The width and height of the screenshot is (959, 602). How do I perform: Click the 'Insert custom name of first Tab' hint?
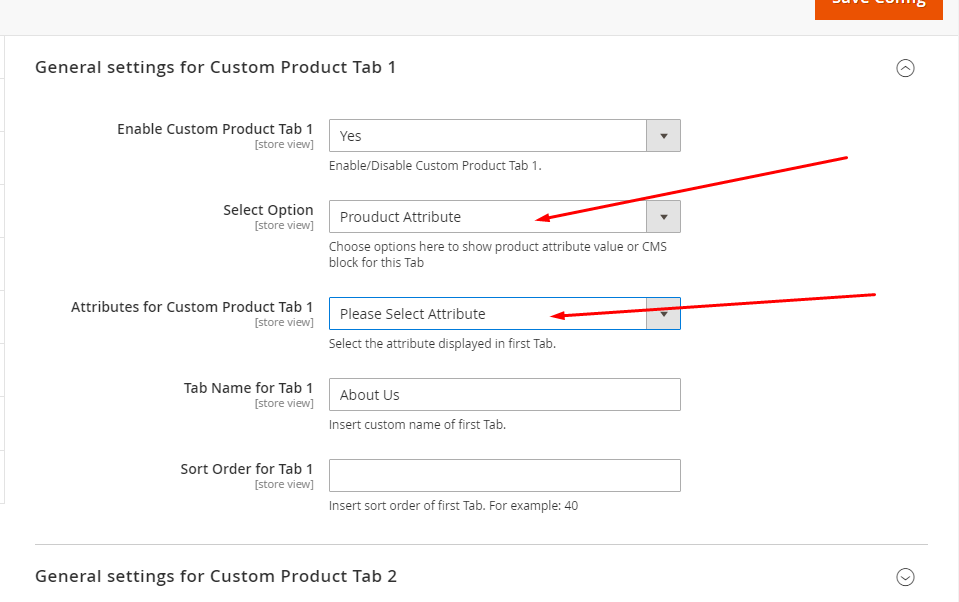point(417,425)
